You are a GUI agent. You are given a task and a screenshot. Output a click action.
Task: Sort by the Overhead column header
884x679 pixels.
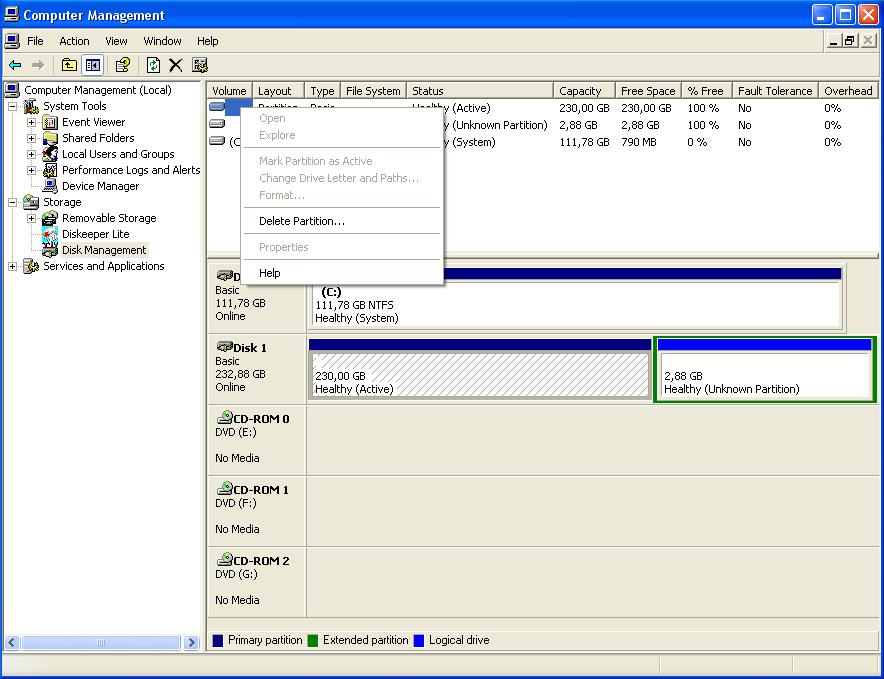848,91
